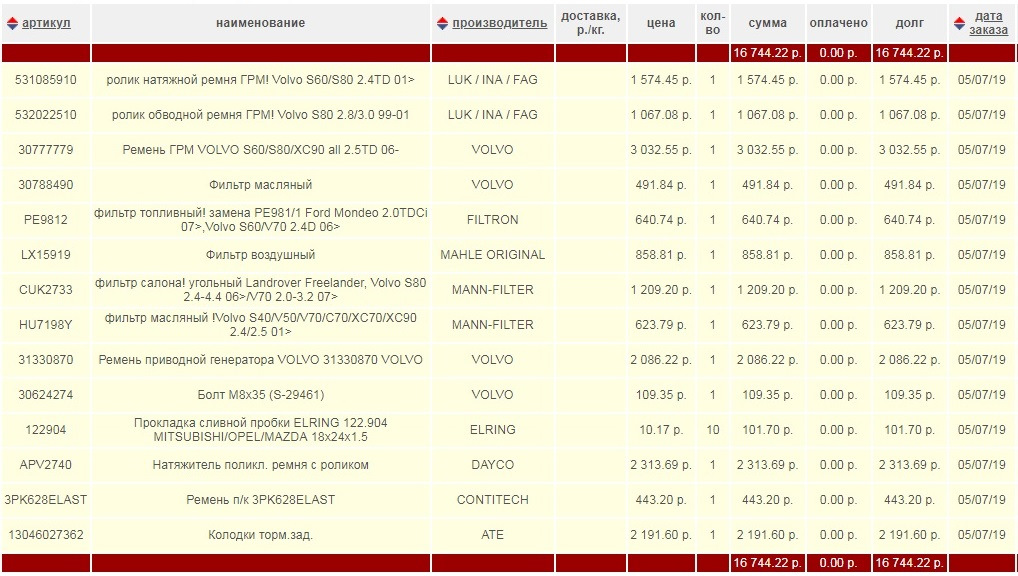Click name 'Ремень п/к 3PK628ELAST'
Viewport: 1018px width, 576px height.
coord(260,501)
